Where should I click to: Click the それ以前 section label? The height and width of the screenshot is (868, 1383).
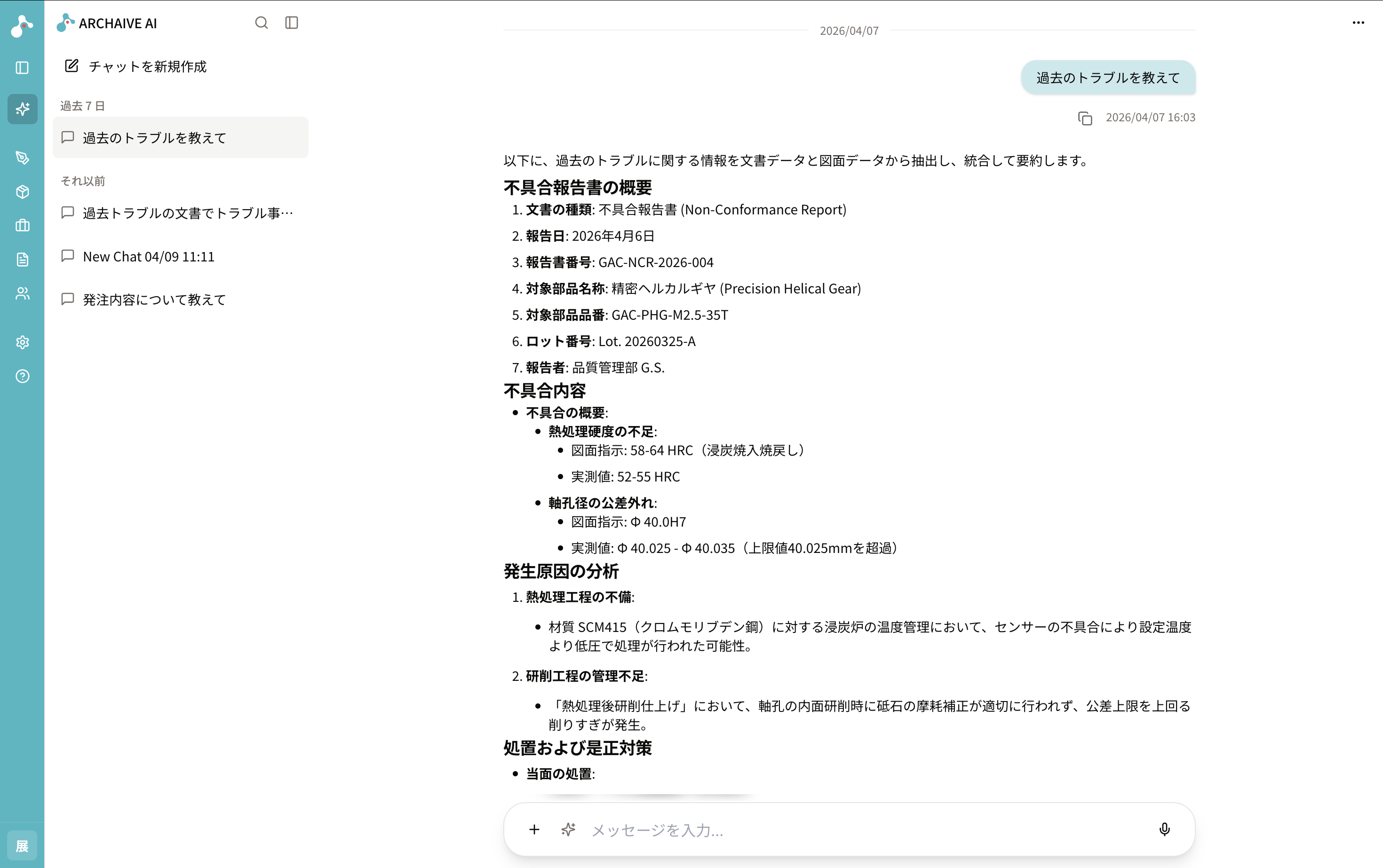click(83, 181)
